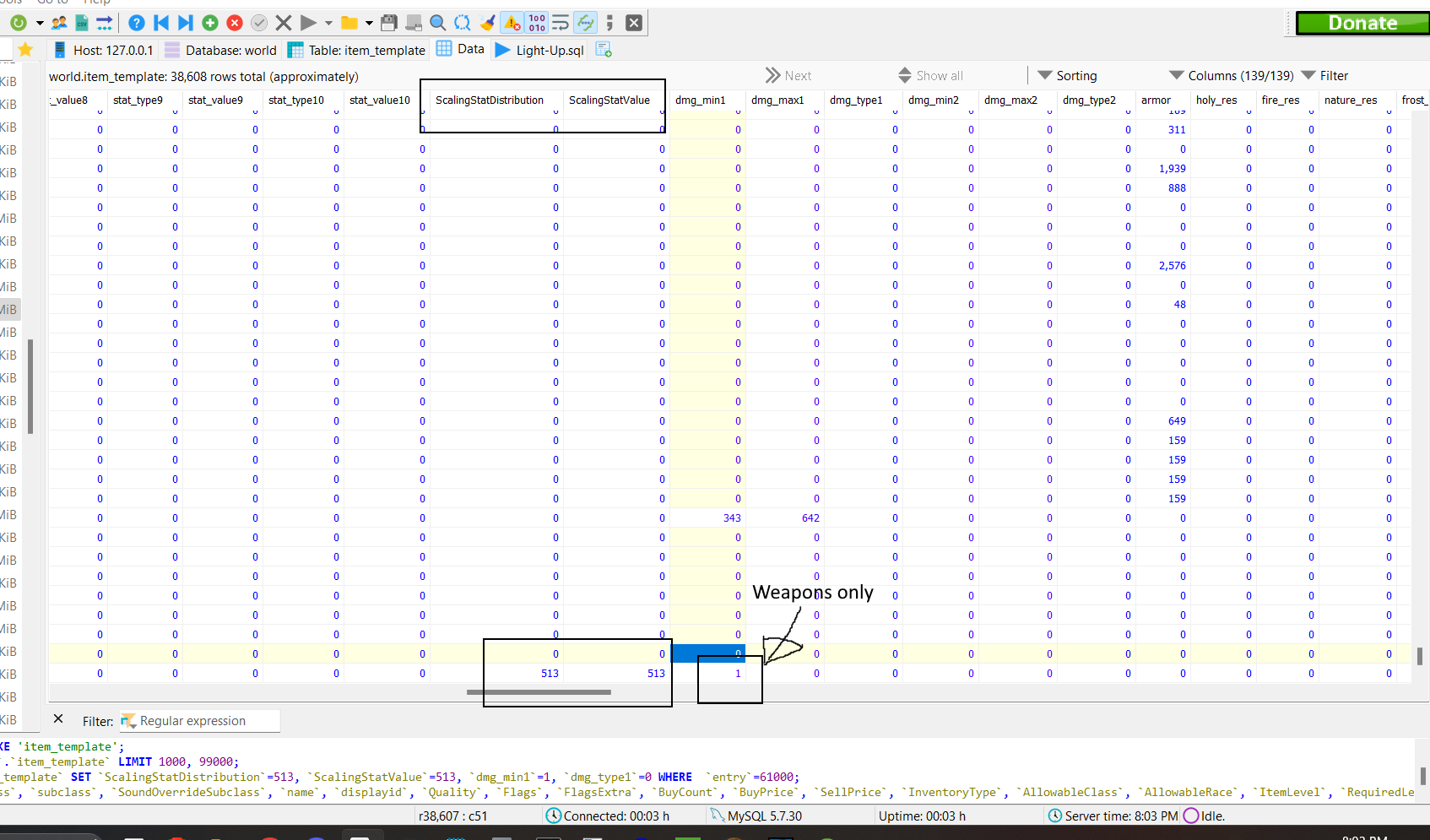Switch to the Host: 127.0.0.1 tab
The width and height of the screenshot is (1430, 840).
click(103, 50)
